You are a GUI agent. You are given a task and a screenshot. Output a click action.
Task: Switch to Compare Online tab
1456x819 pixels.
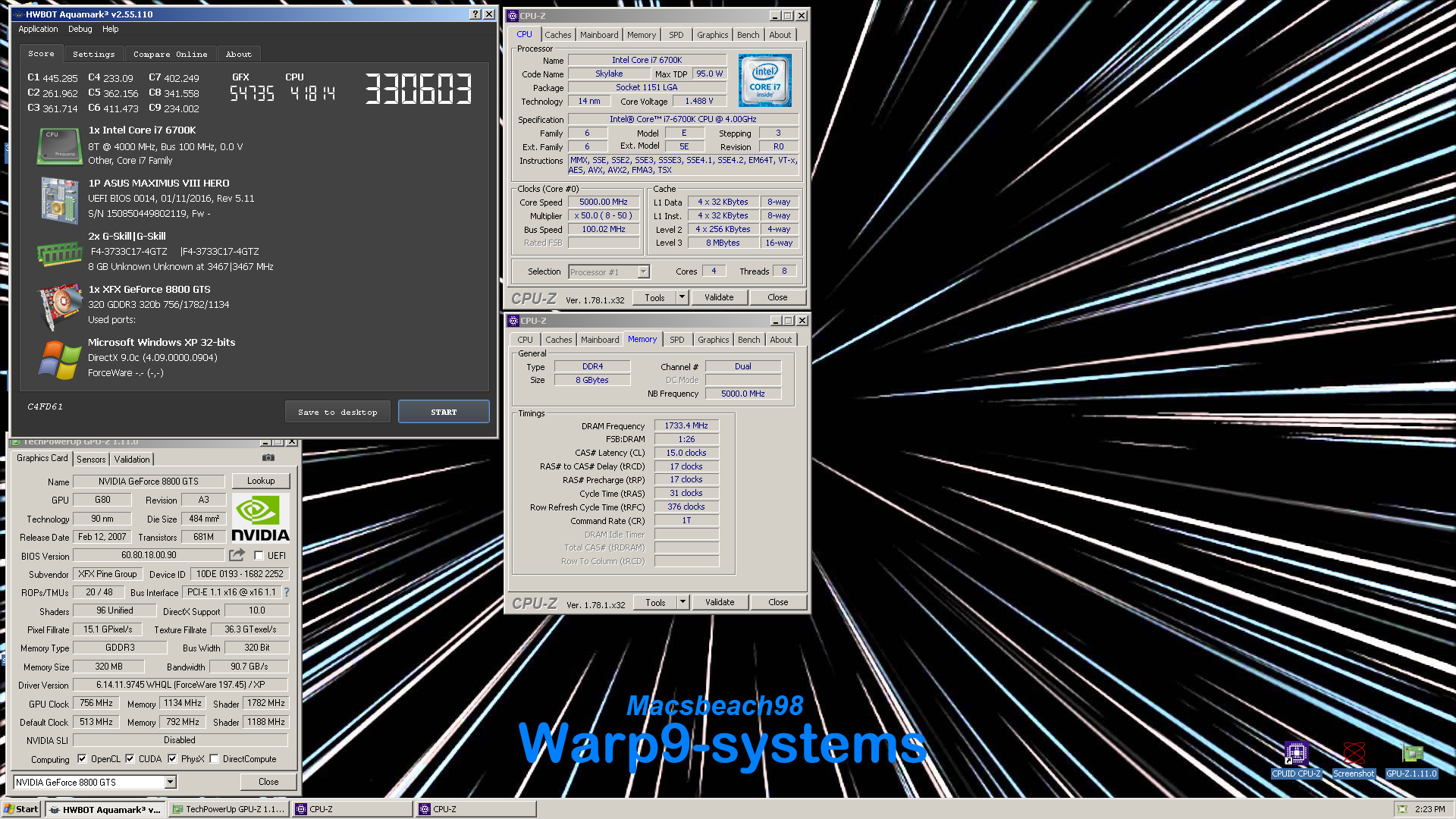pos(170,54)
